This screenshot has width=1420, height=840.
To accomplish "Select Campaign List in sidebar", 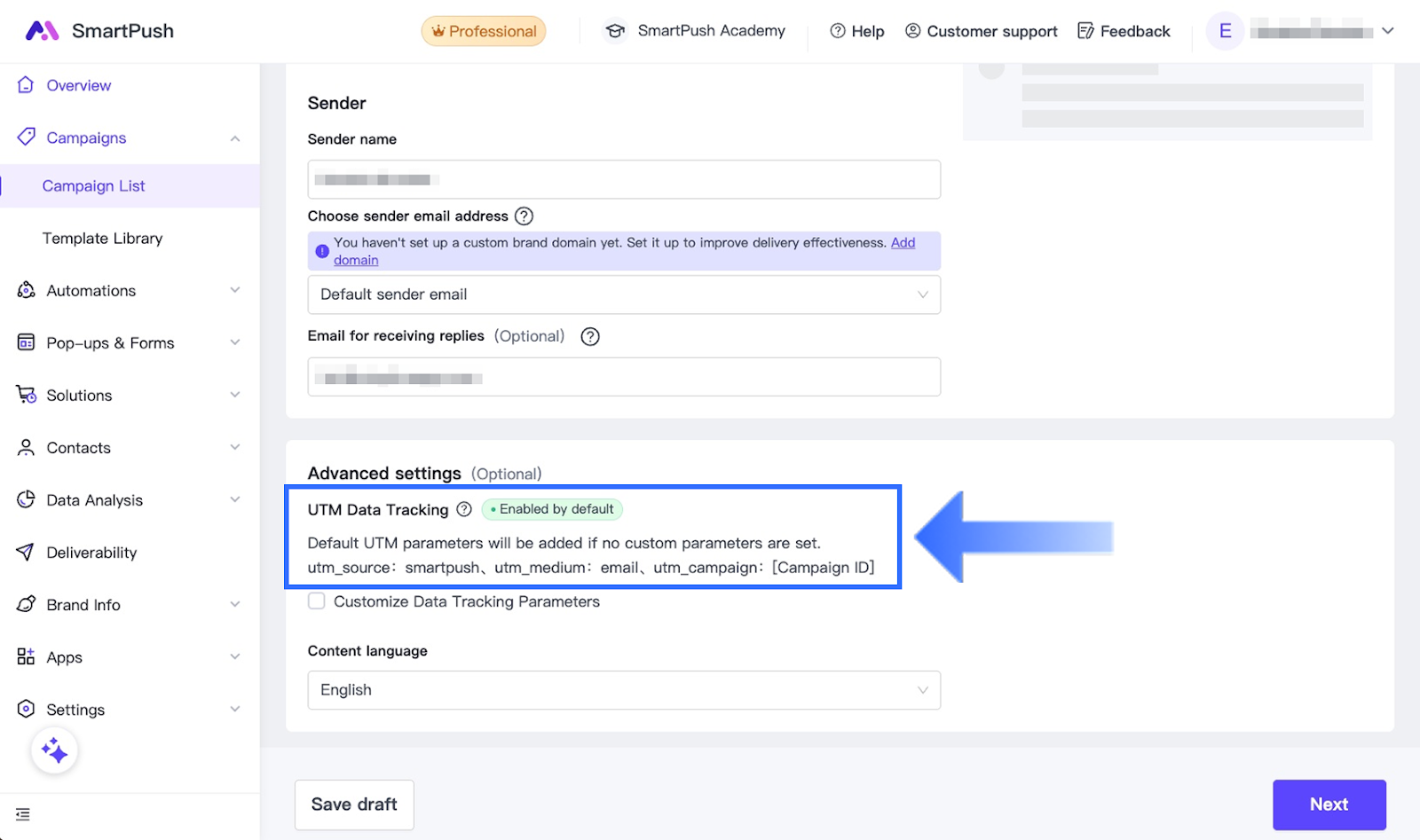I will [x=94, y=186].
